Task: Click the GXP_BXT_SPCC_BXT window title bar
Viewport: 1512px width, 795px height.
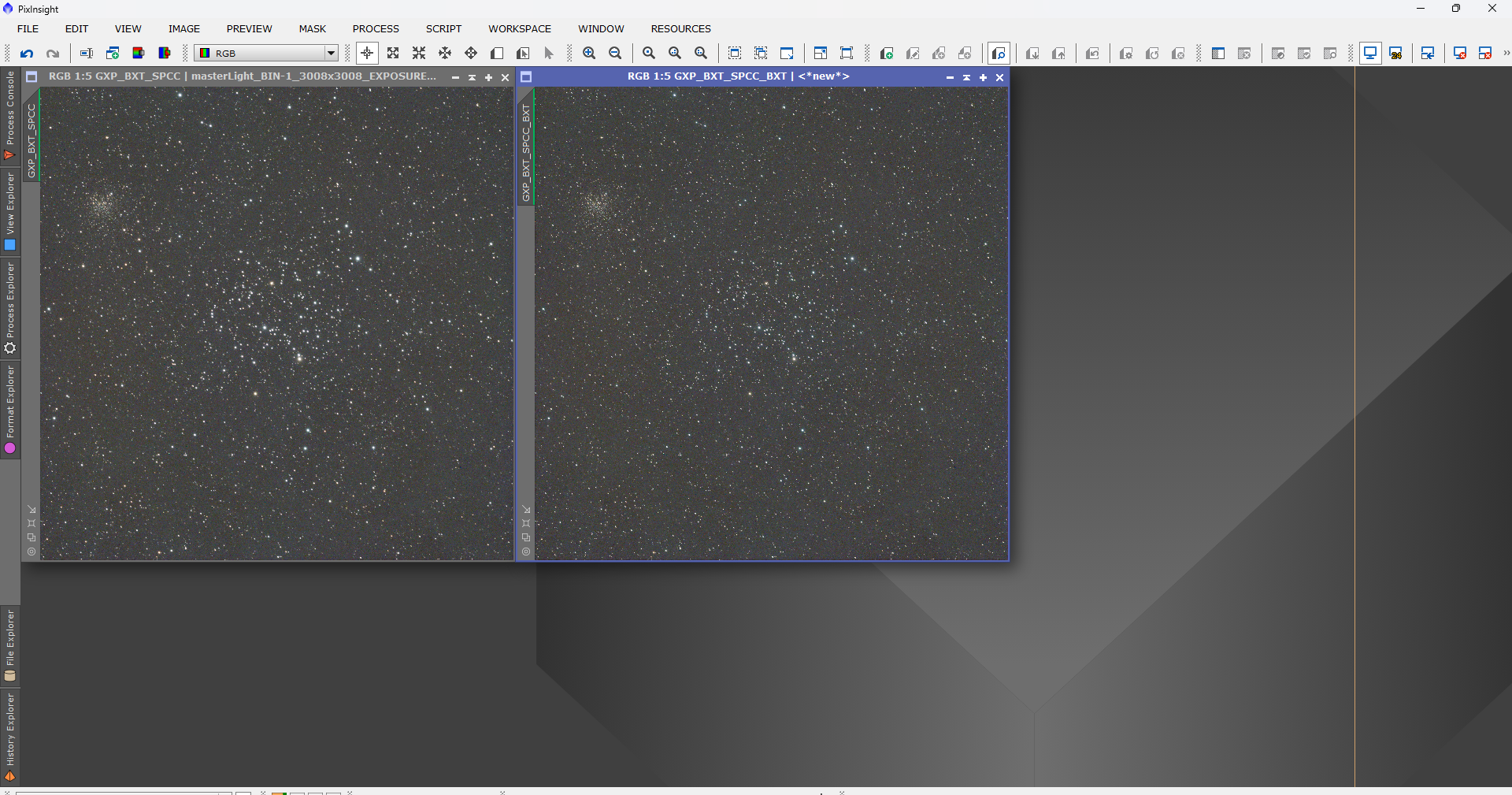Action: (x=738, y=76)
